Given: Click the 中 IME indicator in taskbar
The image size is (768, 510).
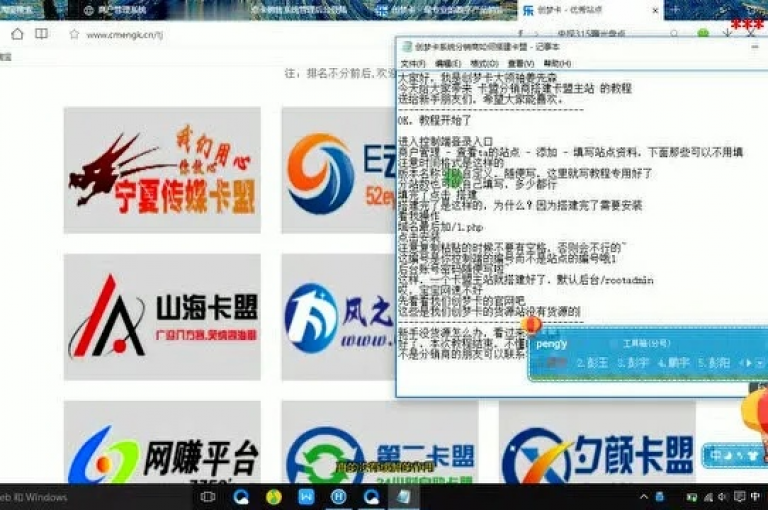Looking at the screenshot, I should tap(755, 497).
